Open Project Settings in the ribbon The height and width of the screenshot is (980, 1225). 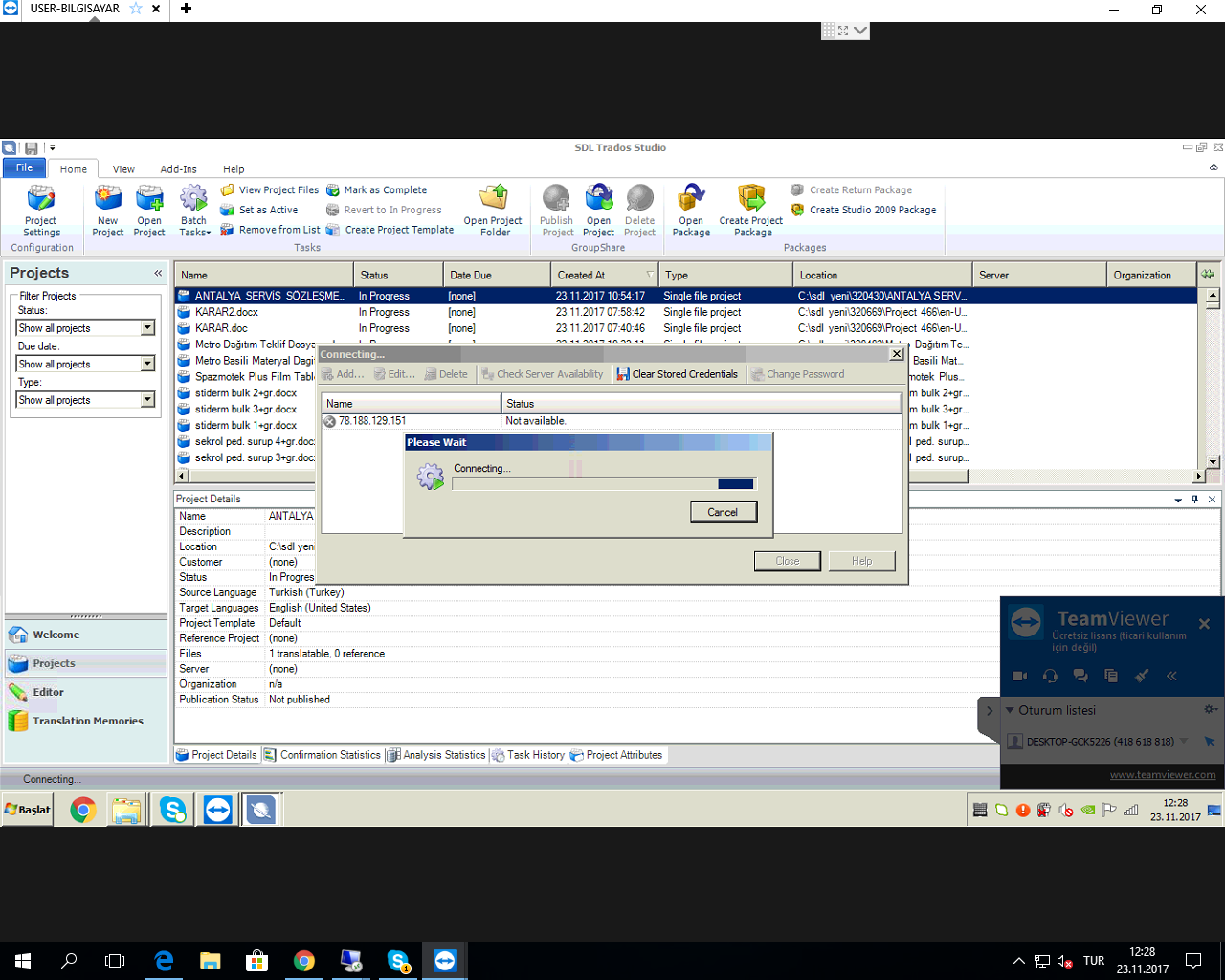41,211
